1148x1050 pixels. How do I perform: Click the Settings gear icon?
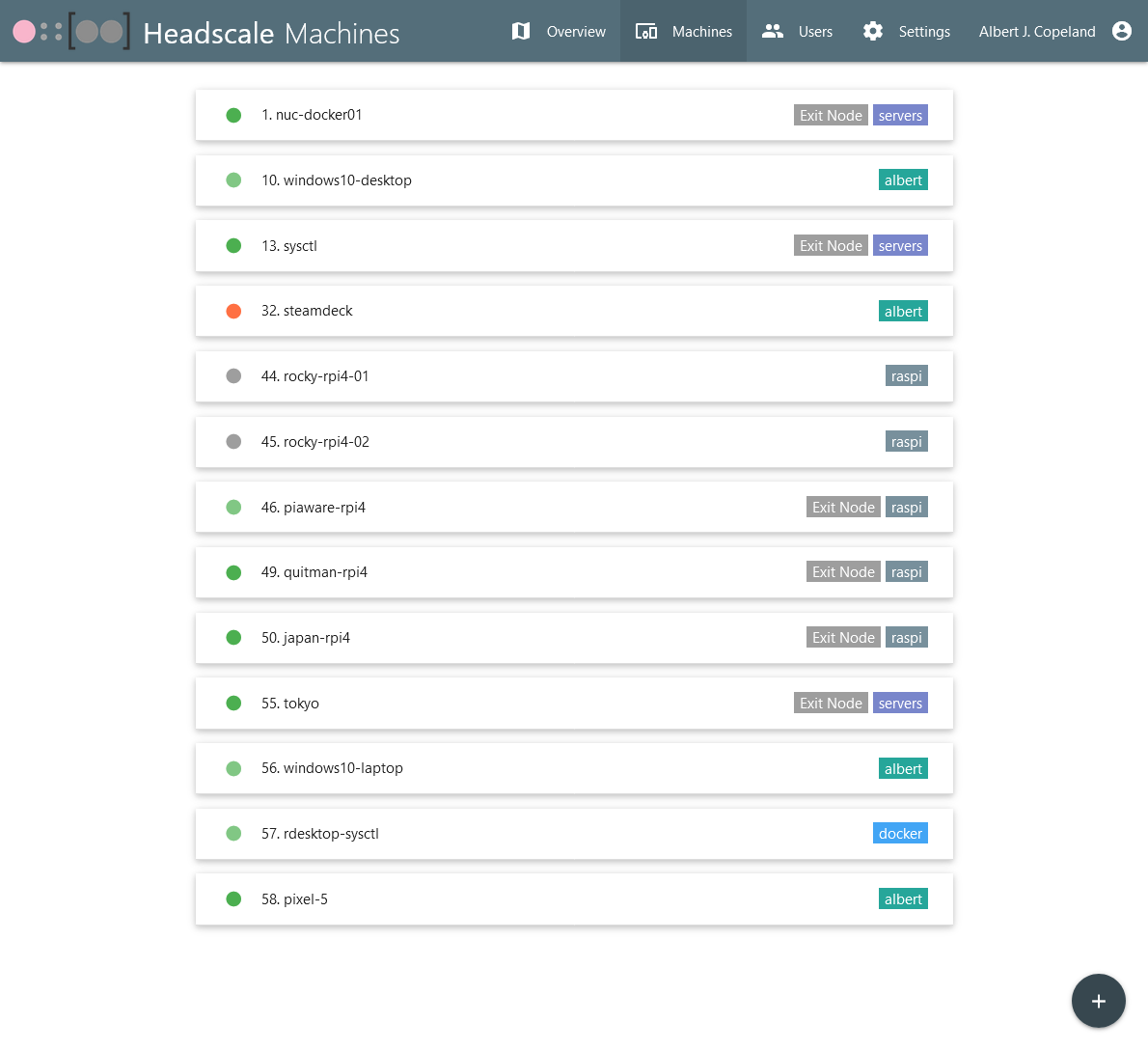pyautogui.click(x=873, y=31)
